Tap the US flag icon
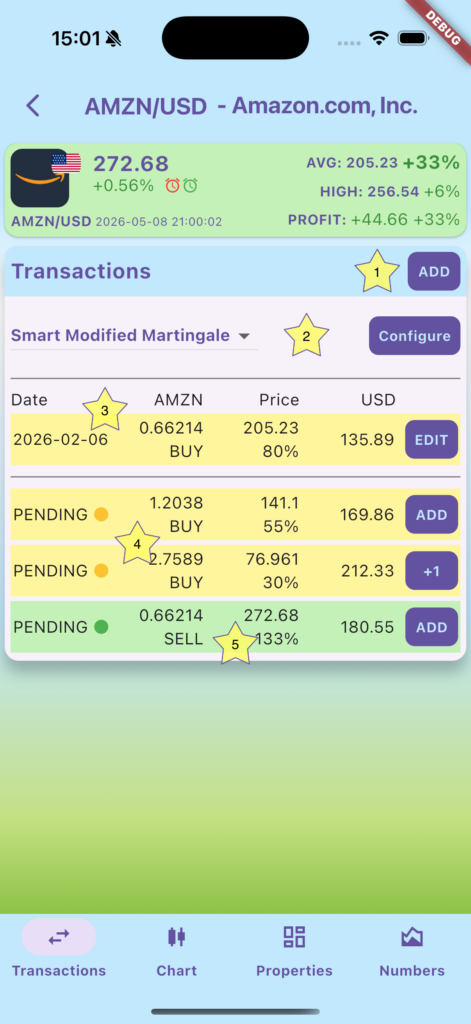The image size is (471, 1024). [x=66, y=163]
